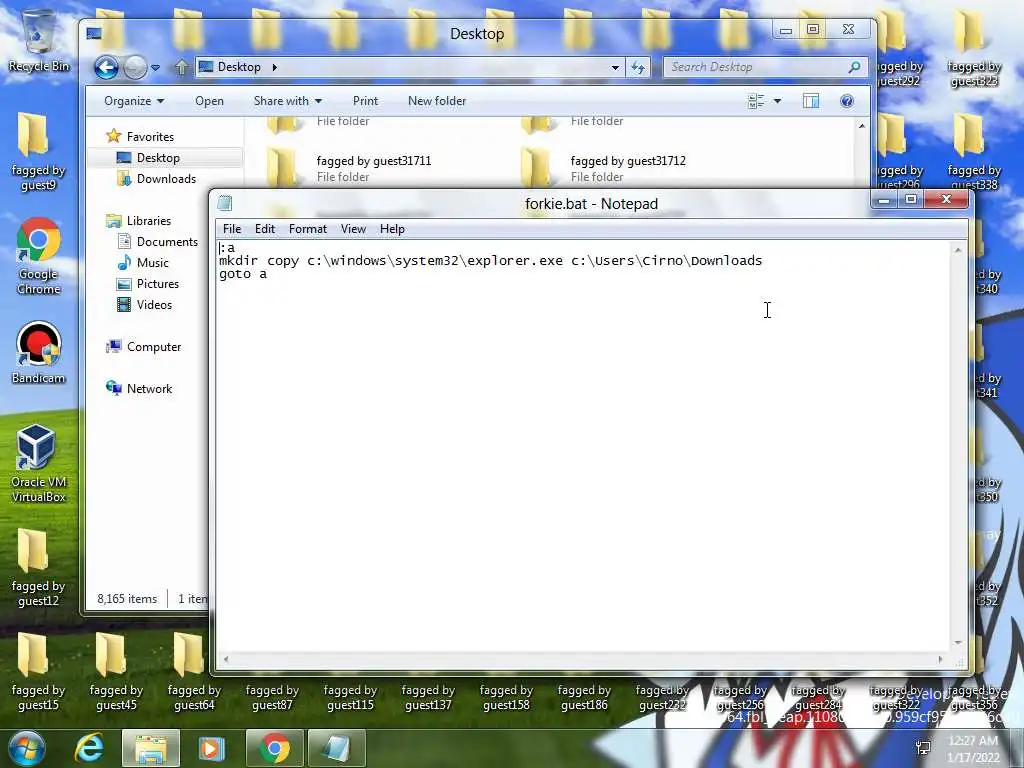Click the Explorer Forward navigation arrow
This screenshot has width=1024, height=768.
coord(135,67)
